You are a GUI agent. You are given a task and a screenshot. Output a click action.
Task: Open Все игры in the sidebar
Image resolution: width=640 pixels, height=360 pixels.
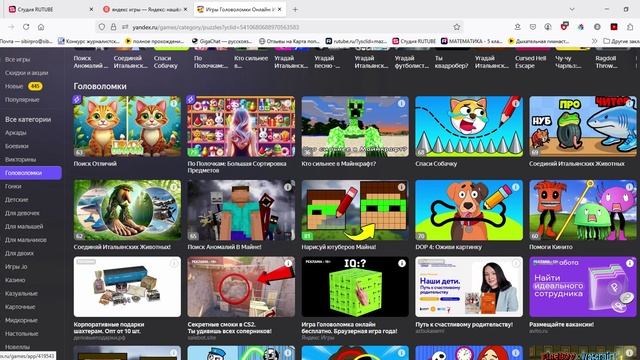(x=18, y=59)
